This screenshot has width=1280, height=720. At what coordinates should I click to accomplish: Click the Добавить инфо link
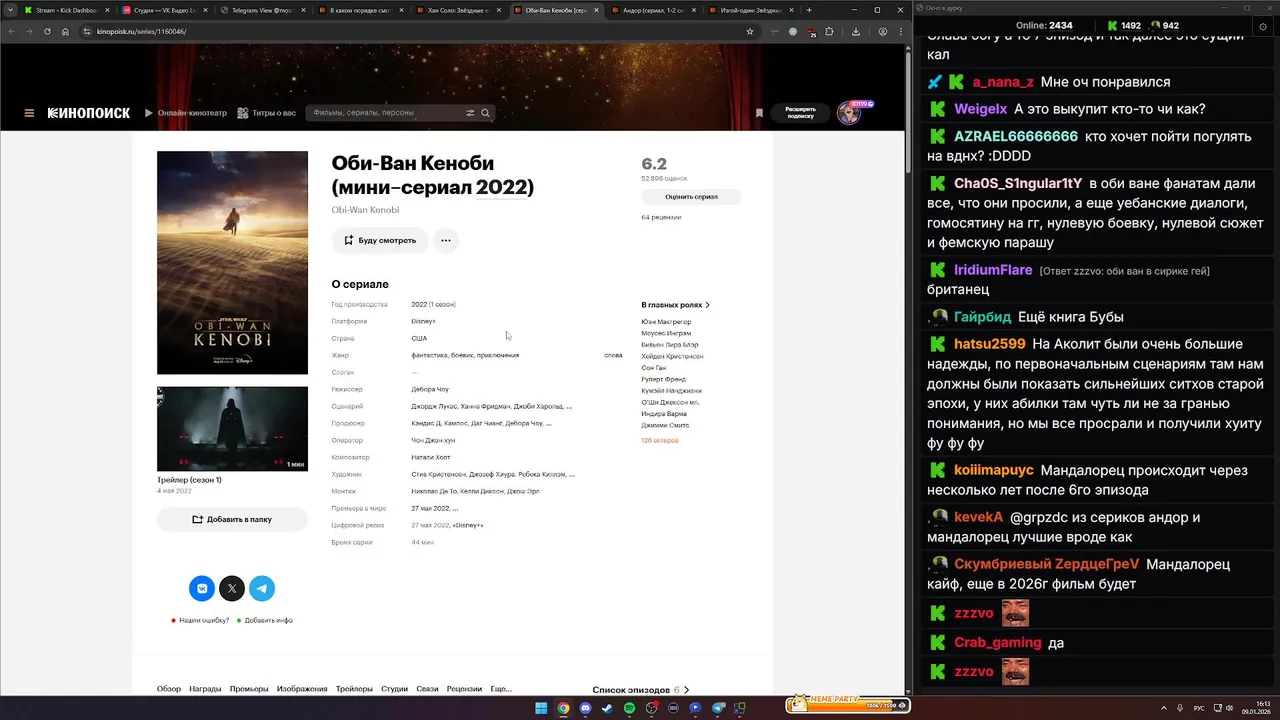coord(268,620)
